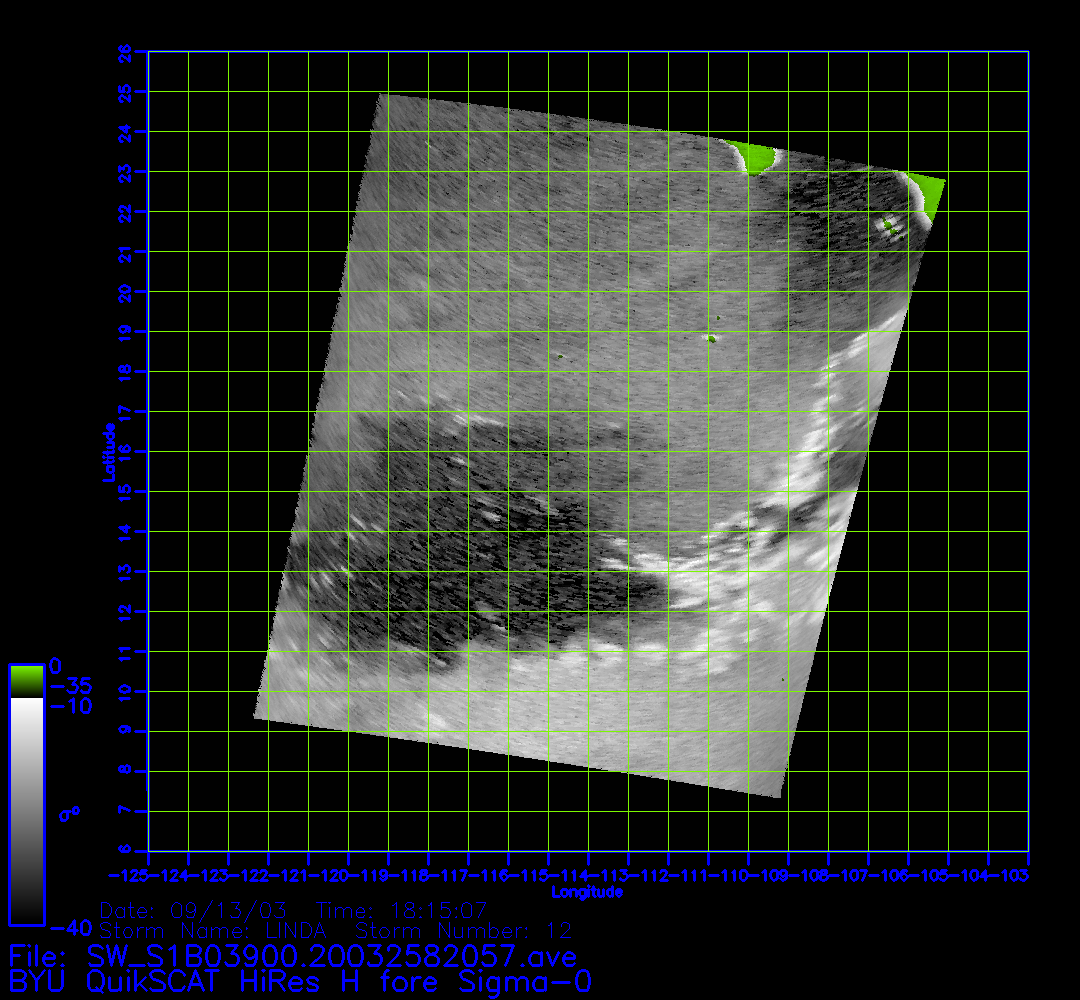Click the Latitude axis title
1080x1000 pixels.
(107, 452)
